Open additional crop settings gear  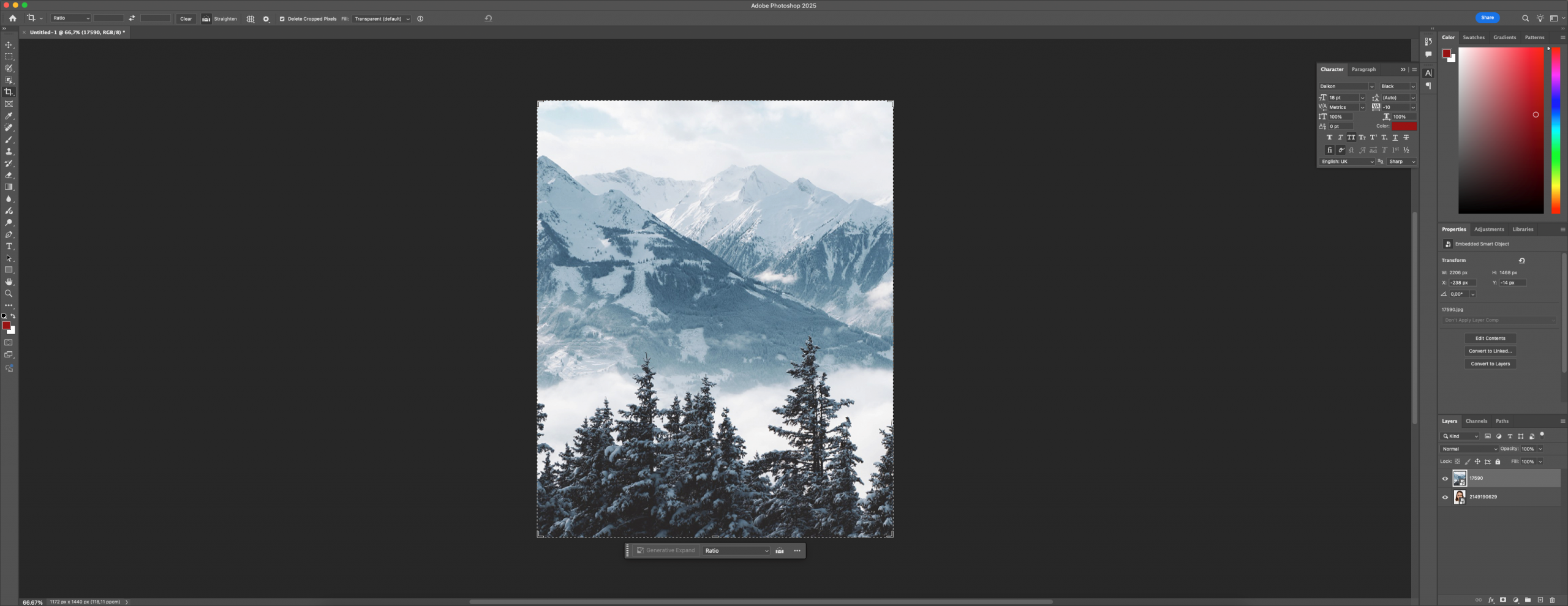point(266,19)
